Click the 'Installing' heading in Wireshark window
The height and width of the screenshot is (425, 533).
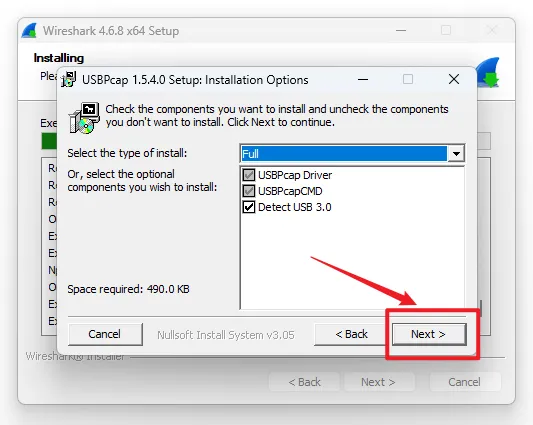[59, 58]
